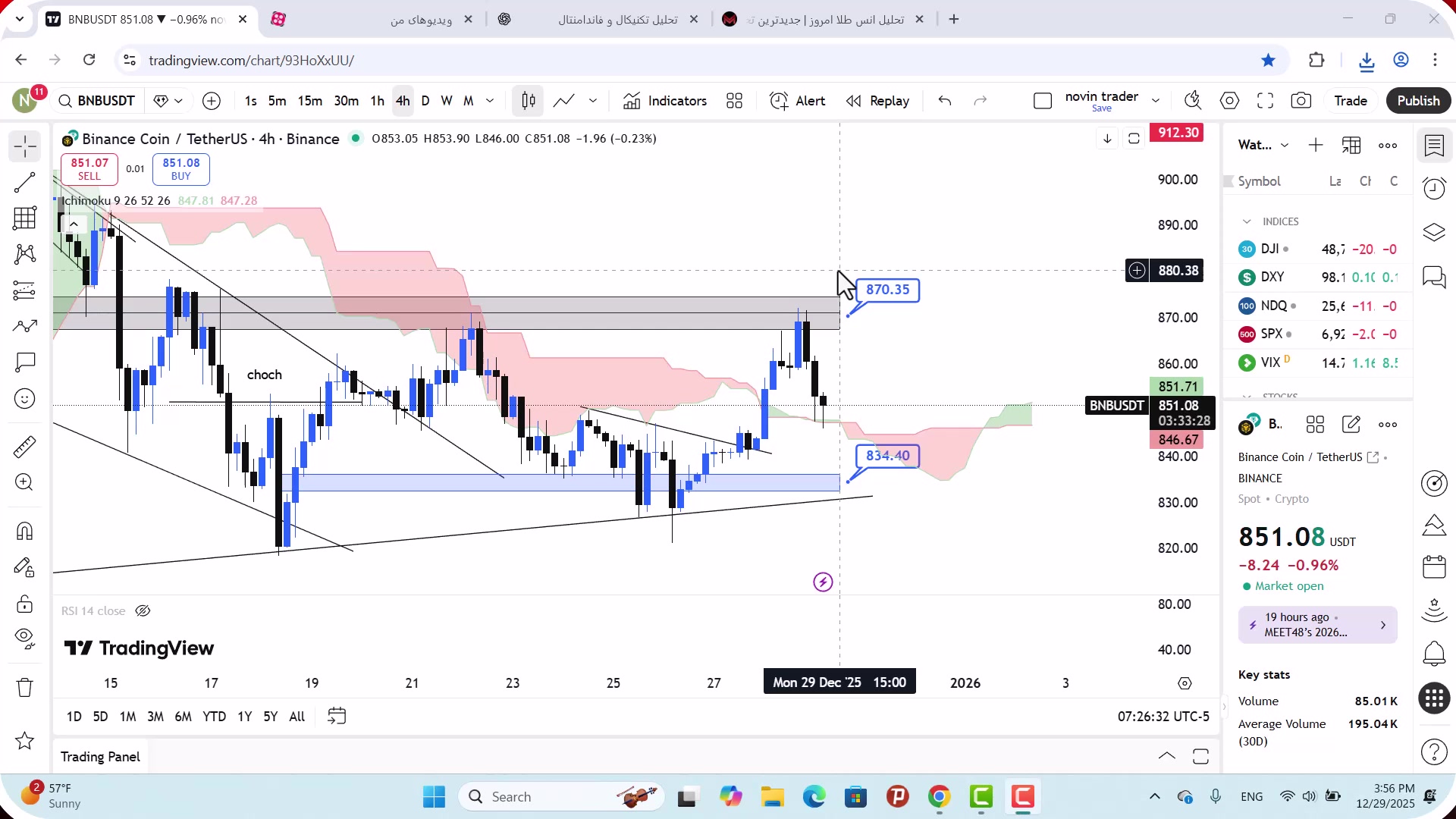
Task: Toggle lock all drawings
Action: point(25,604)
